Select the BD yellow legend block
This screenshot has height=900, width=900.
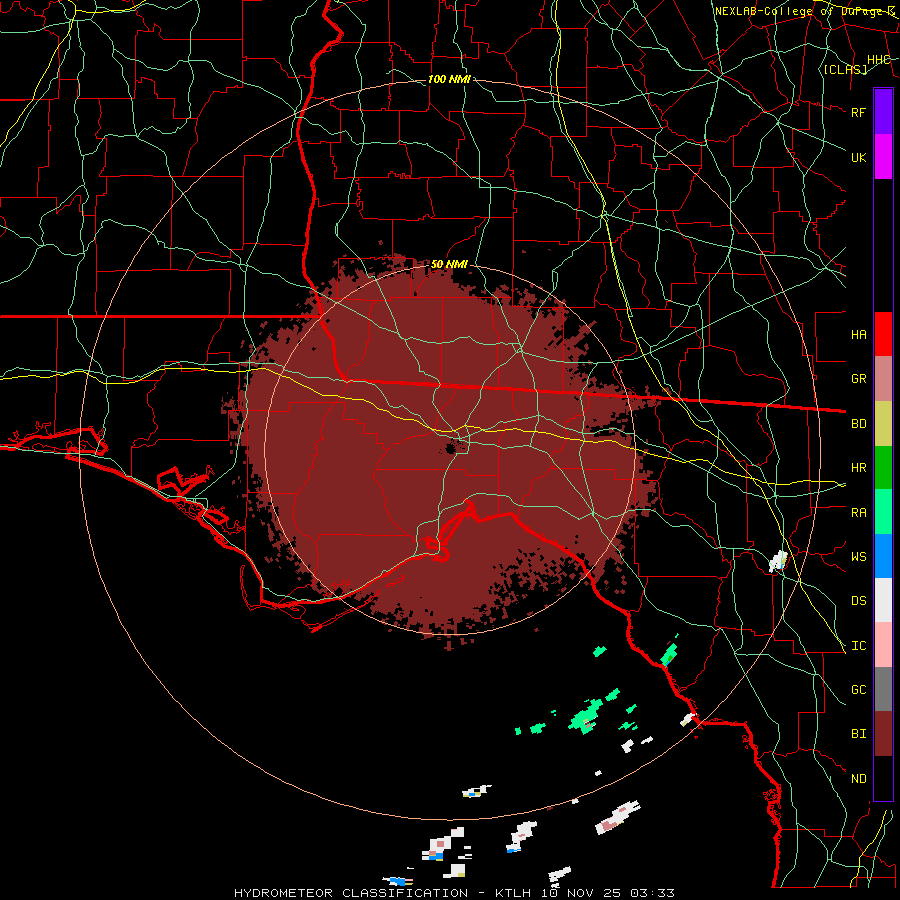click(x=883, y=424)
